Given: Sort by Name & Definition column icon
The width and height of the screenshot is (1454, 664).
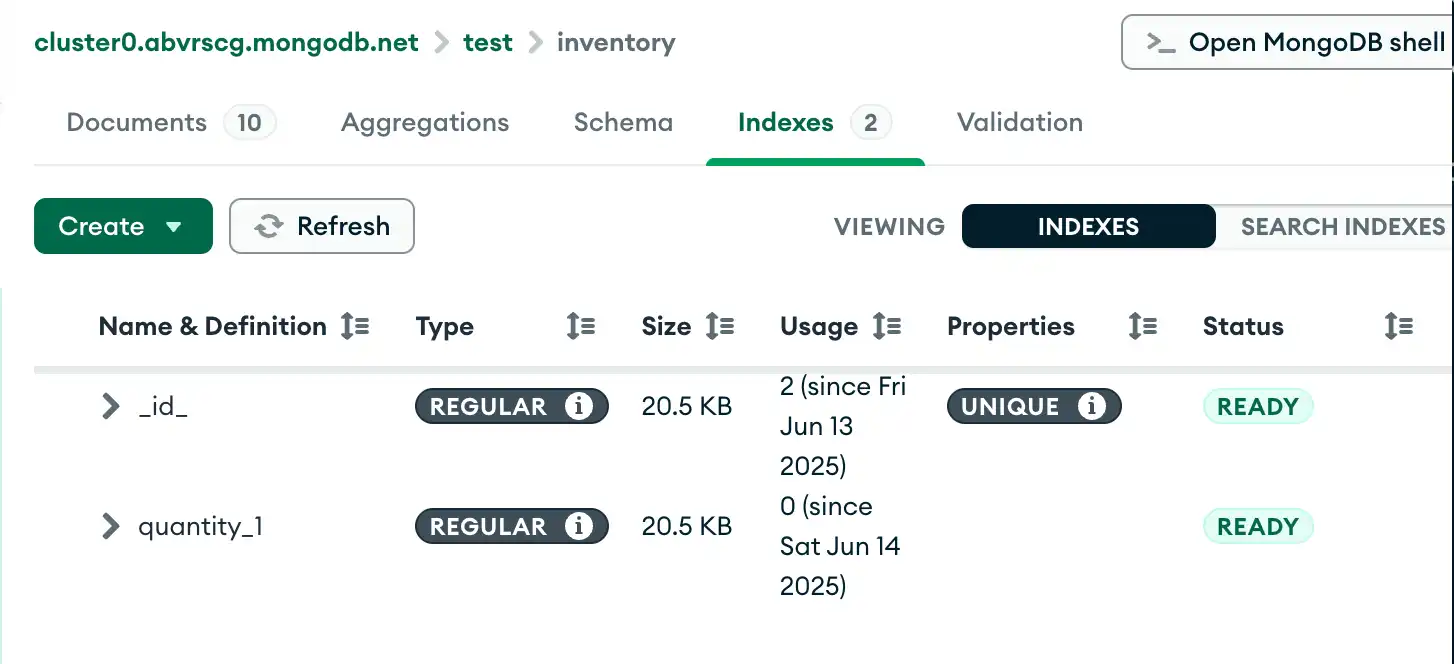Looking at the screenshot, I should coord(355,326).
